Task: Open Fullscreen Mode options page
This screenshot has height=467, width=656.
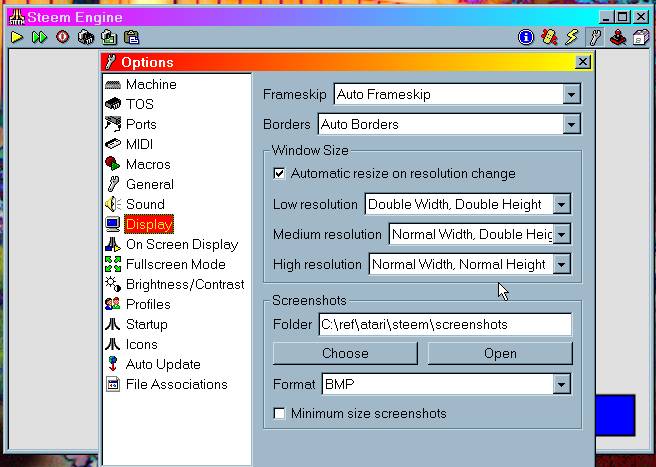Action: (x=176, y=264)
